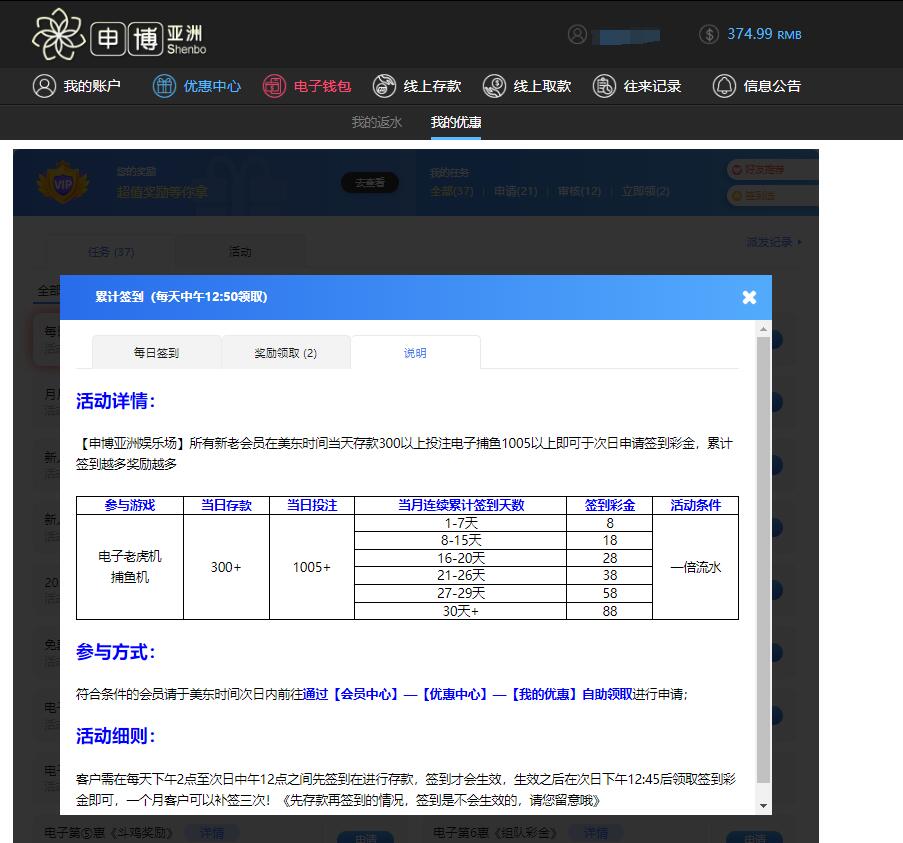Select the 说明 tab
The image size is (903, 843).
415,352
